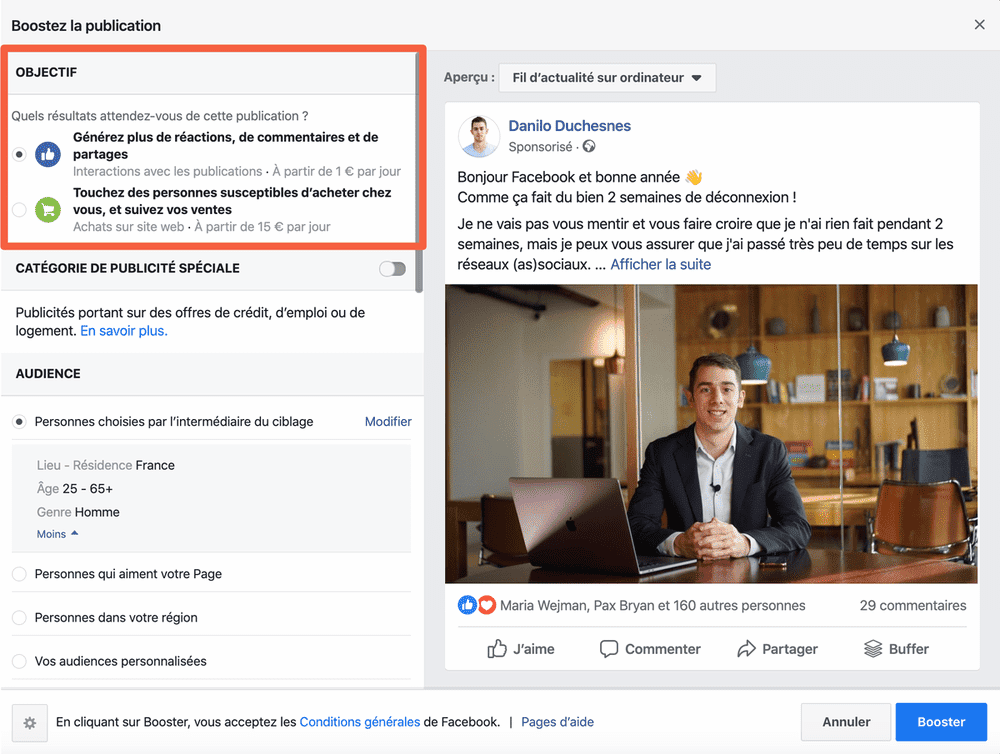Image resolution: width=1000 pixels, height=754 pixels.
Task: Select Personnes qui aiment votre Page
Action: 20,574
